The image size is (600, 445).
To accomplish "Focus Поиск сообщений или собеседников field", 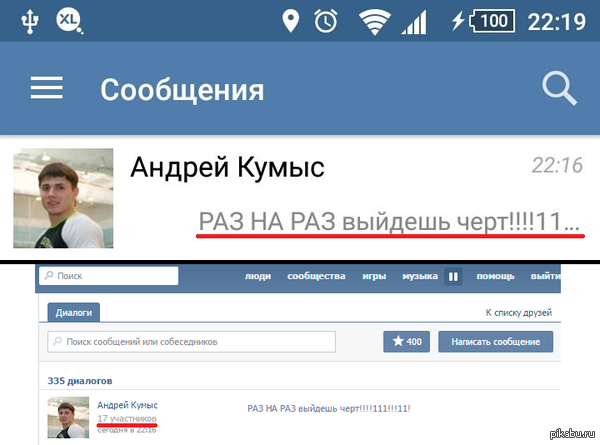I will 192,342.
